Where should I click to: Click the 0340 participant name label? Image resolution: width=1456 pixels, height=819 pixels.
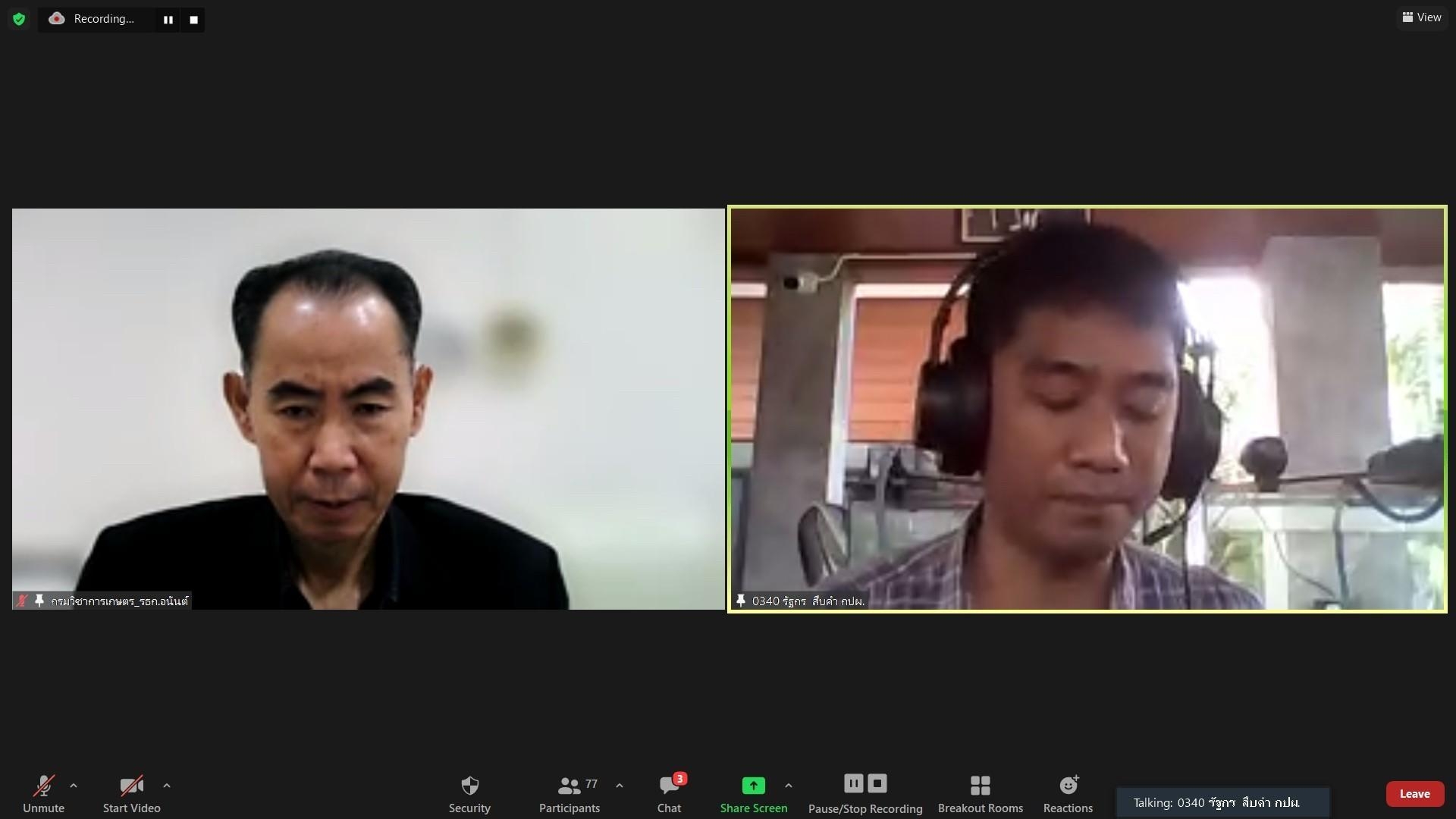click(x=808, y=601)
